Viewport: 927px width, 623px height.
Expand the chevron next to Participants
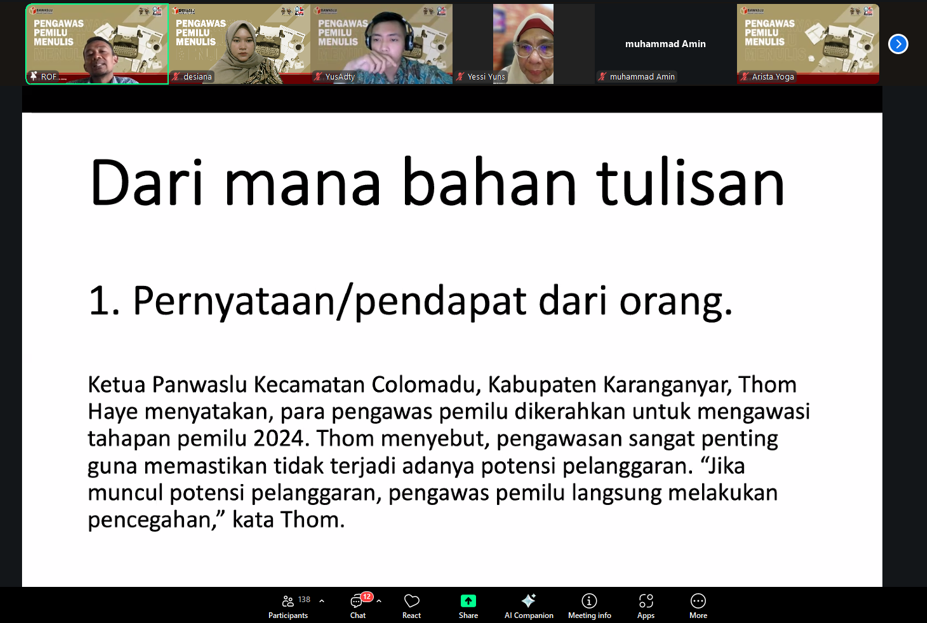[322, 598]
